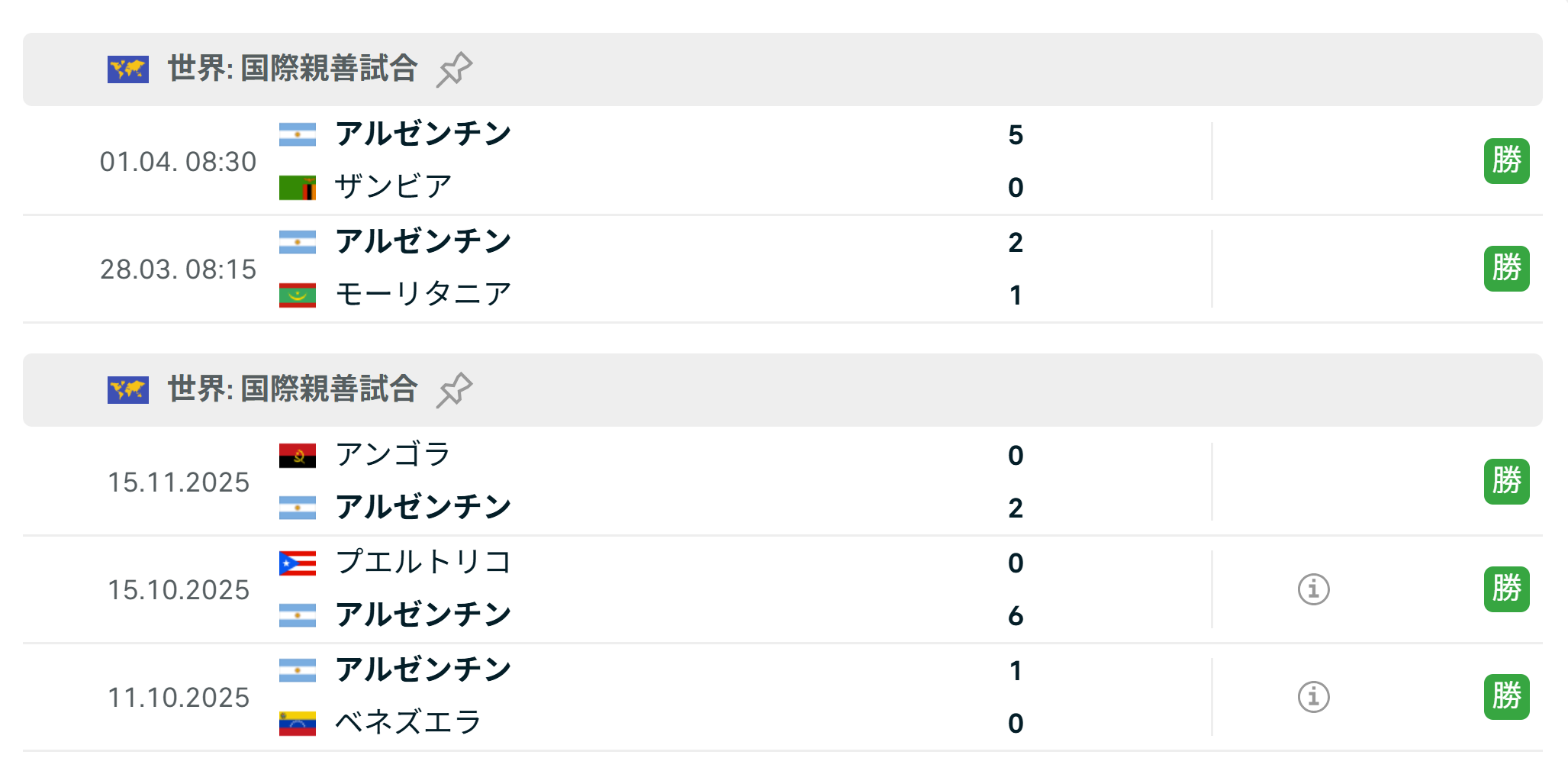Open the first 世界: 国際親善試合 league link
This screenshot has height=771, width=1568.
pos(292,69)
